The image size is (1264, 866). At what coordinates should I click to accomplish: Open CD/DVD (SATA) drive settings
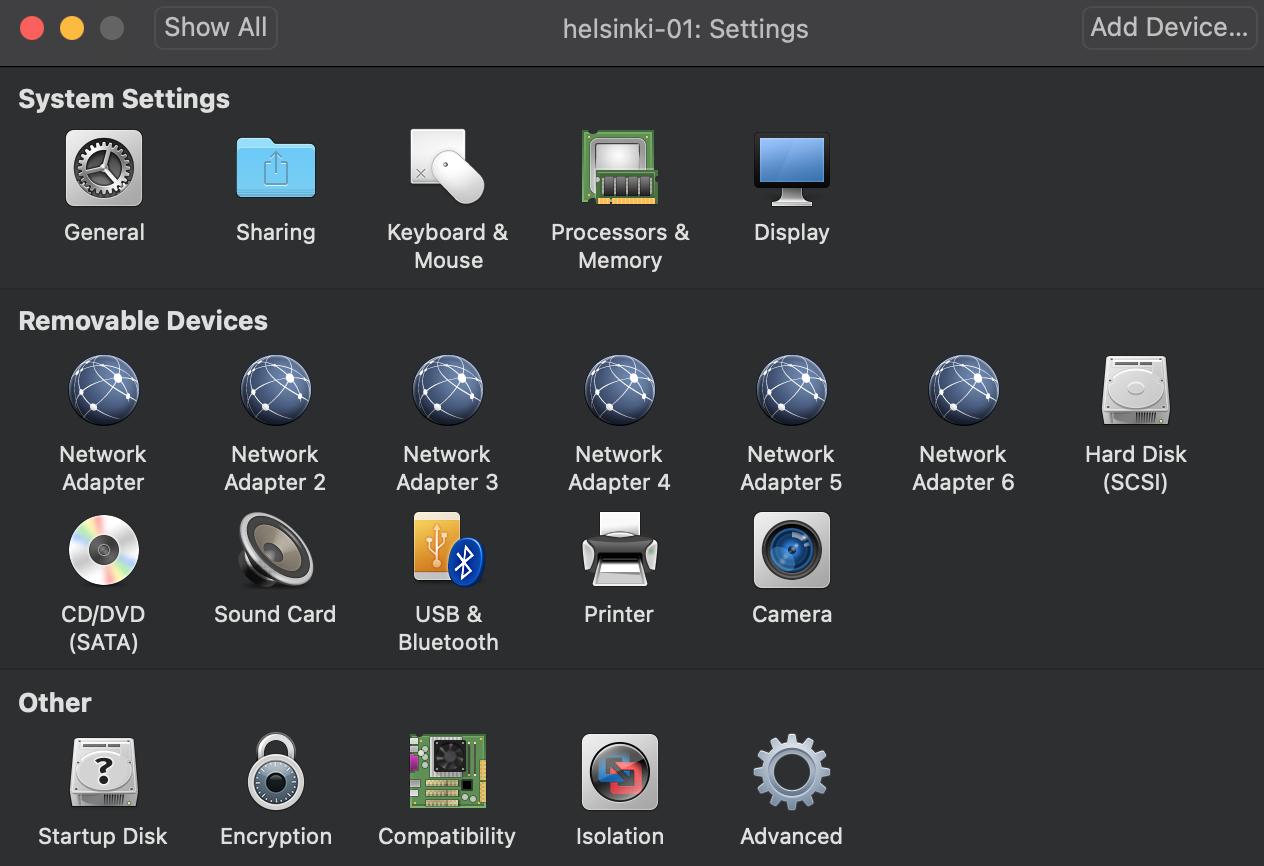(x=104, y=551)
